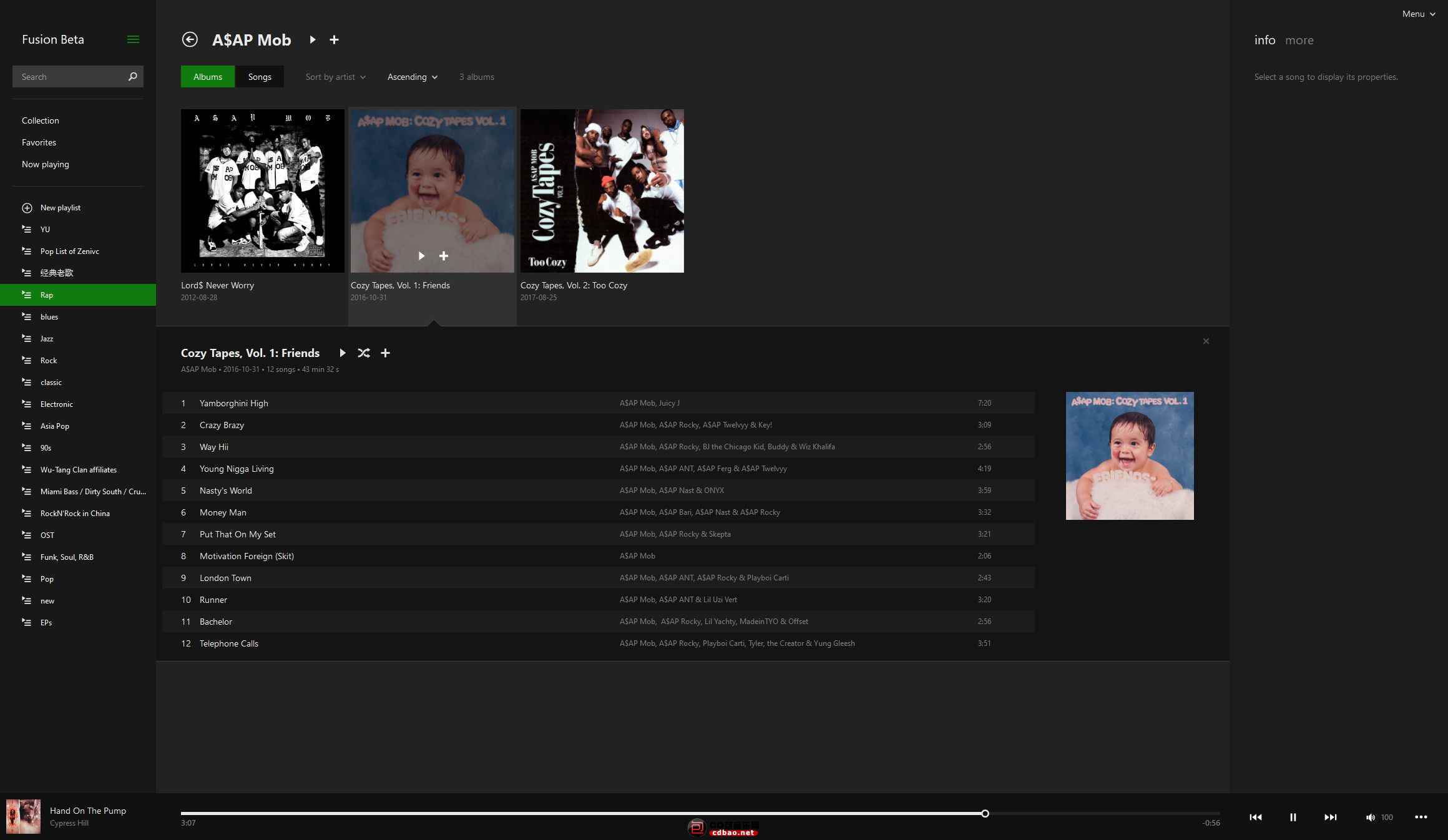This screenshot has width=1448, height=840.
Task: Open the Wu-Tang Clan affiliates playlist
Action: pyautogui.click(x=78, y=470)
